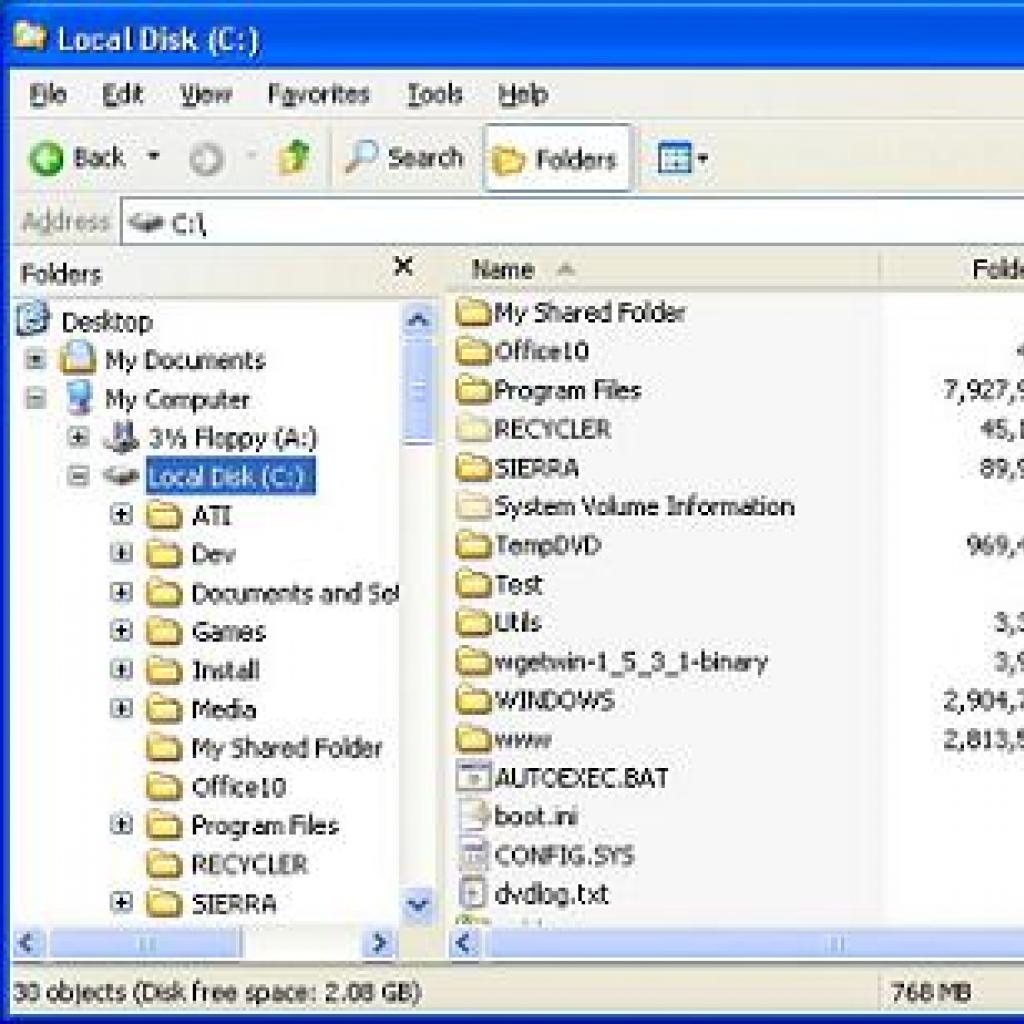Select the Utils folder icon
Image resolution: width=1024 pixels, height=1024 pixels.
coord(473,622)
